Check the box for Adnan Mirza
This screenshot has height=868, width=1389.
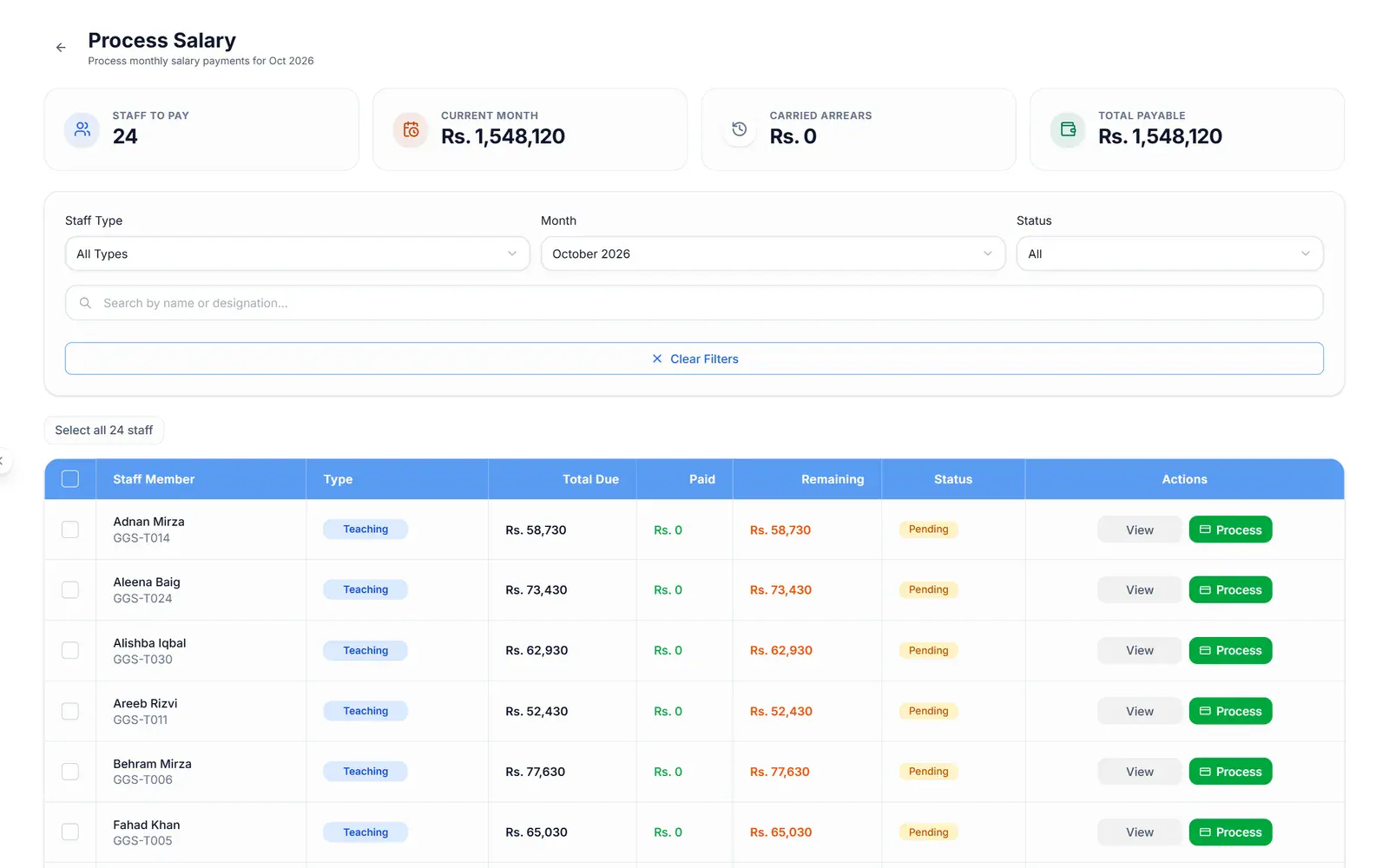click(x=70, y=529)
